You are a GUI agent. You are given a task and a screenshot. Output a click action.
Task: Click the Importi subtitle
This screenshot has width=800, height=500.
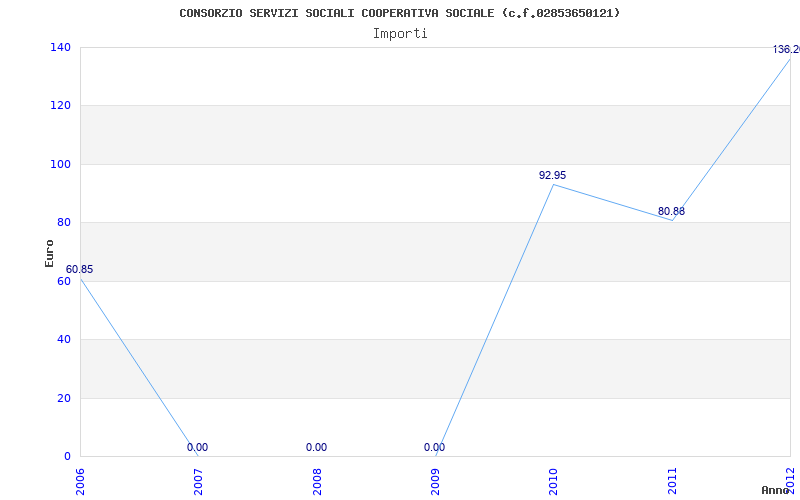click(x=400, y=34)
